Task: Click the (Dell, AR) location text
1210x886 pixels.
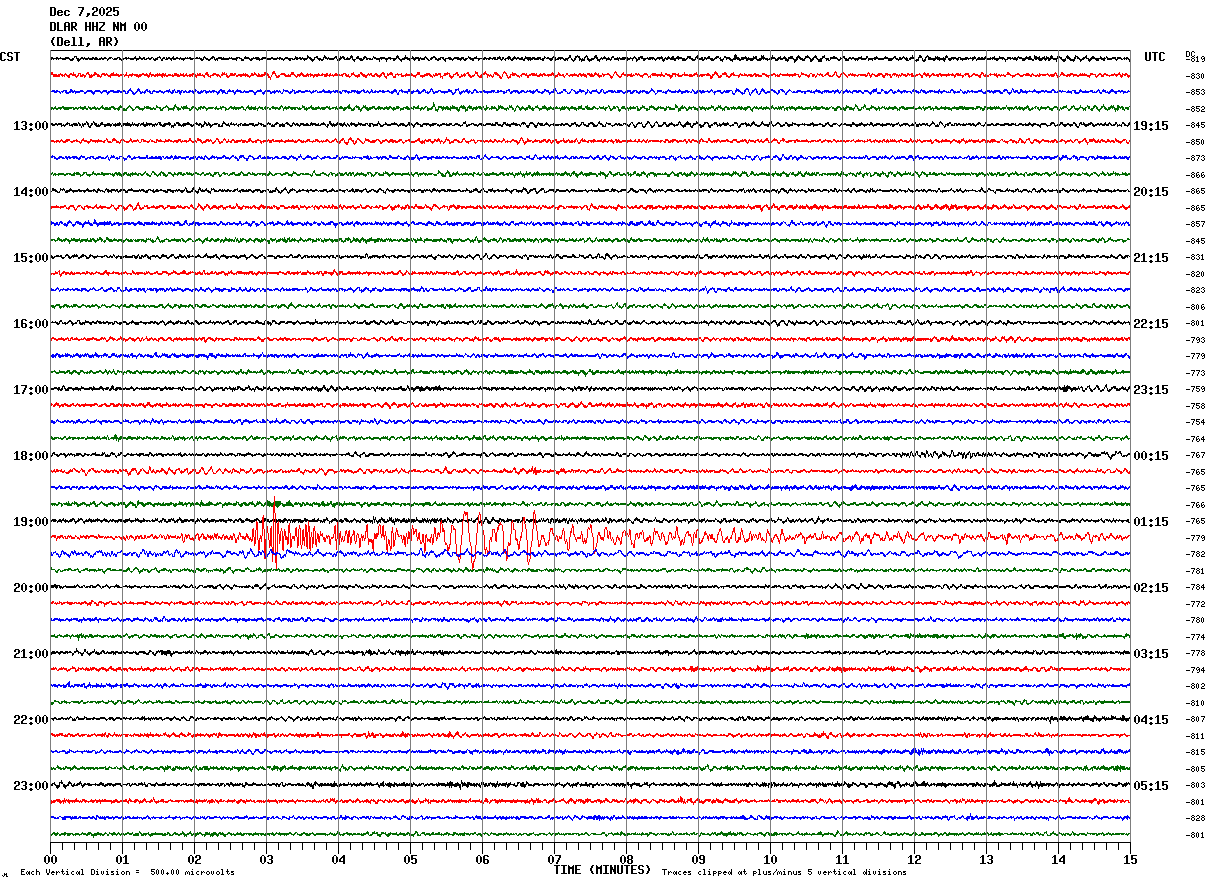Action: point(84,42)
